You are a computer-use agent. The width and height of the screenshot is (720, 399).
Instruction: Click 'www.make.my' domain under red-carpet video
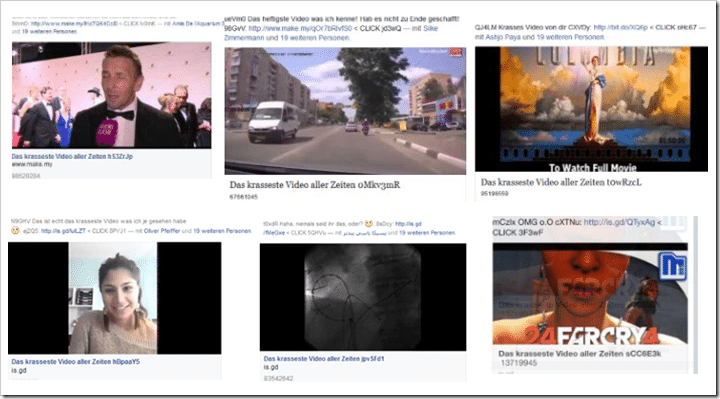click(x=32, y=164)
